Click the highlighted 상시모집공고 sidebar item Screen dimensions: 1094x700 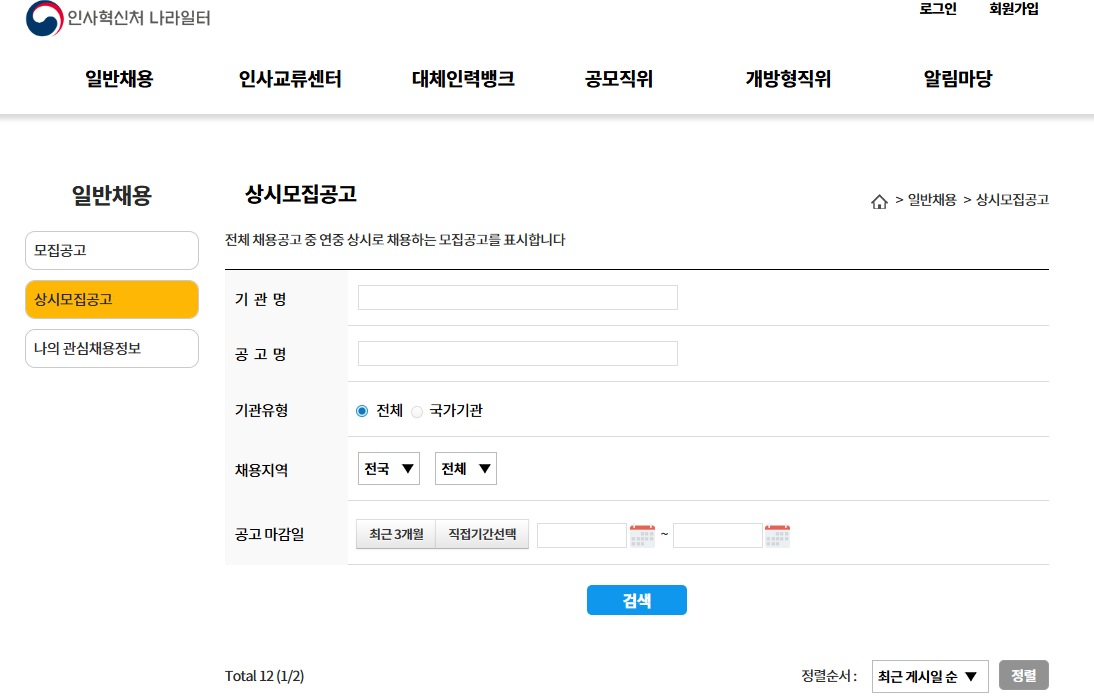pos(111,299)
